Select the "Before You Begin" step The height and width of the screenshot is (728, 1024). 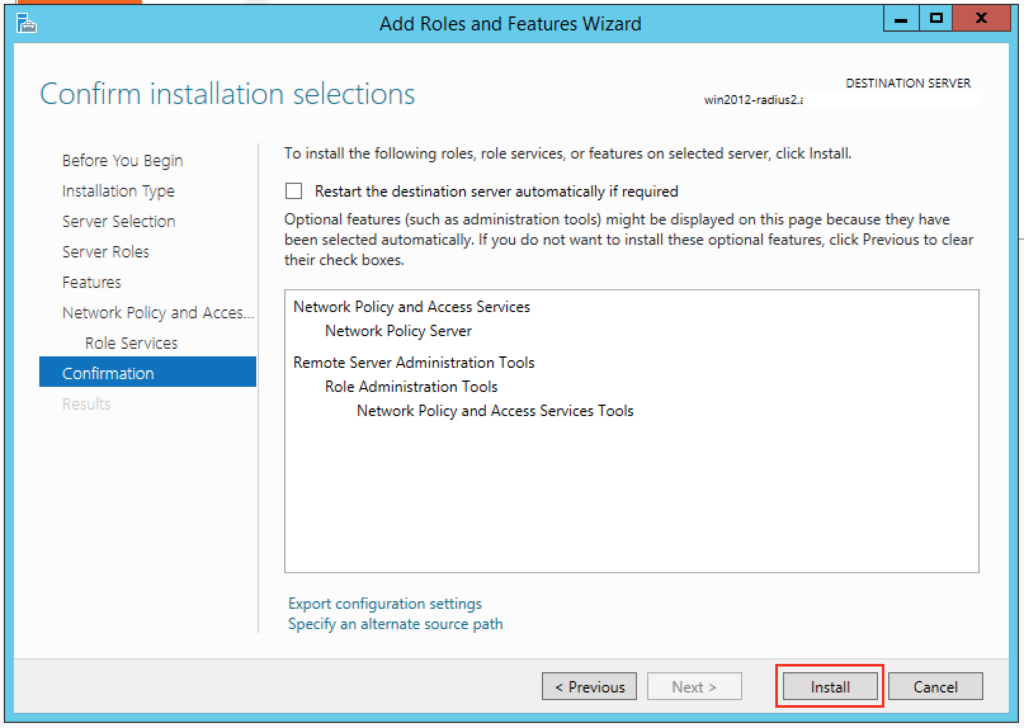pyautogui.click(x=122, y=160)
